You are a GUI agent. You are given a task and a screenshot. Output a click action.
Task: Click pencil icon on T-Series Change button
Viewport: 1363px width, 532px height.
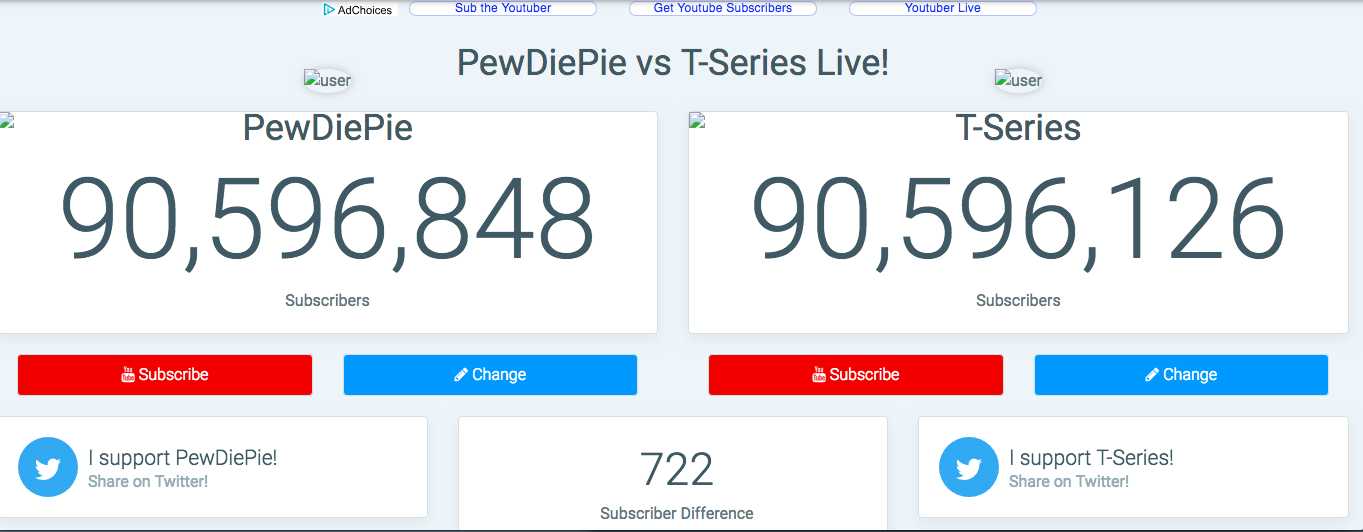1152,375
